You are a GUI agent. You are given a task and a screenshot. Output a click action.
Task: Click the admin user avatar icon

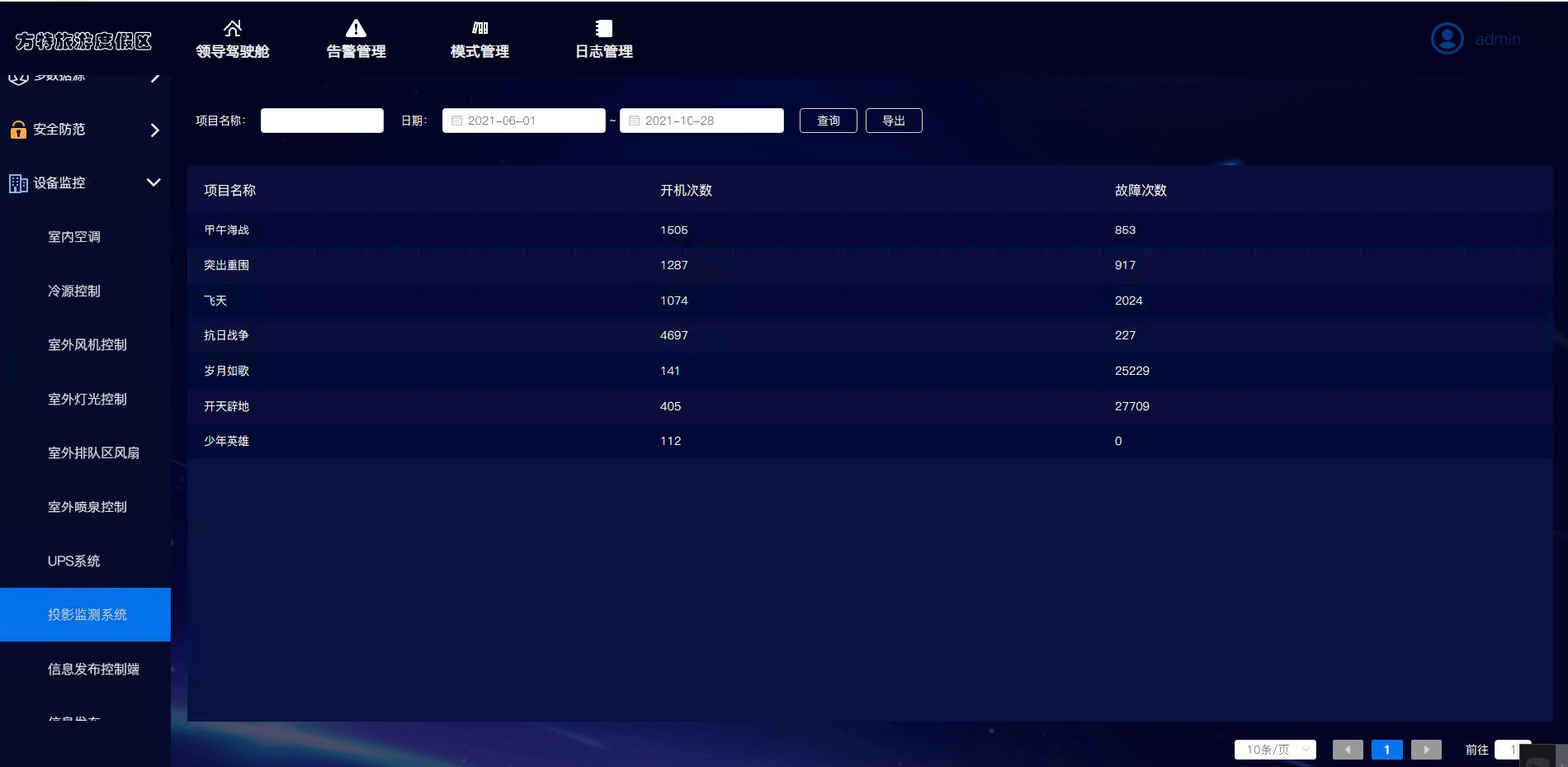click(1447, 38)
